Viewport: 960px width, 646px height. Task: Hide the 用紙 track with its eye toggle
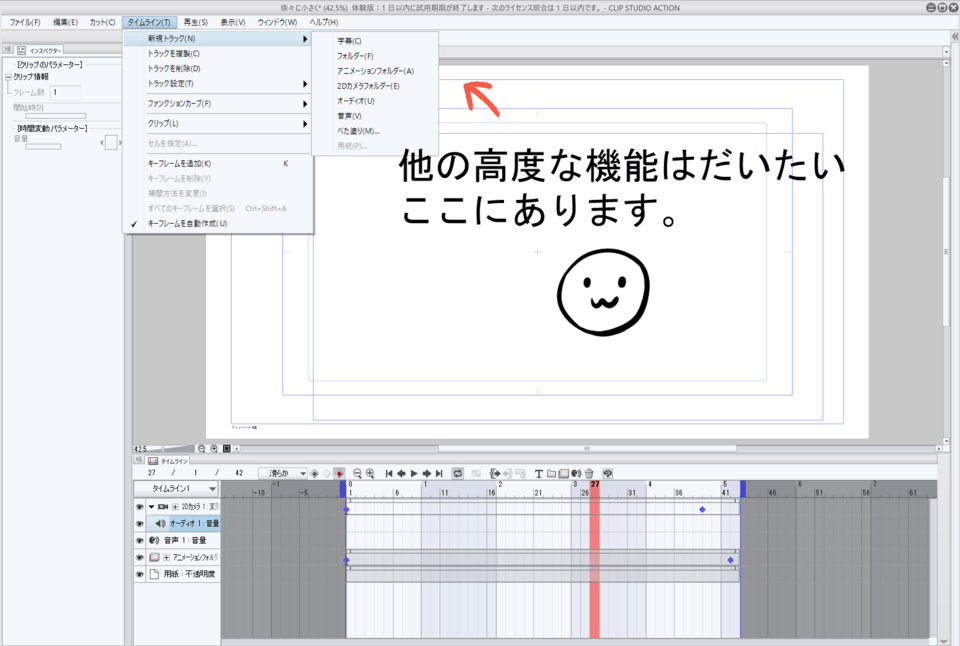pos(139,573)
